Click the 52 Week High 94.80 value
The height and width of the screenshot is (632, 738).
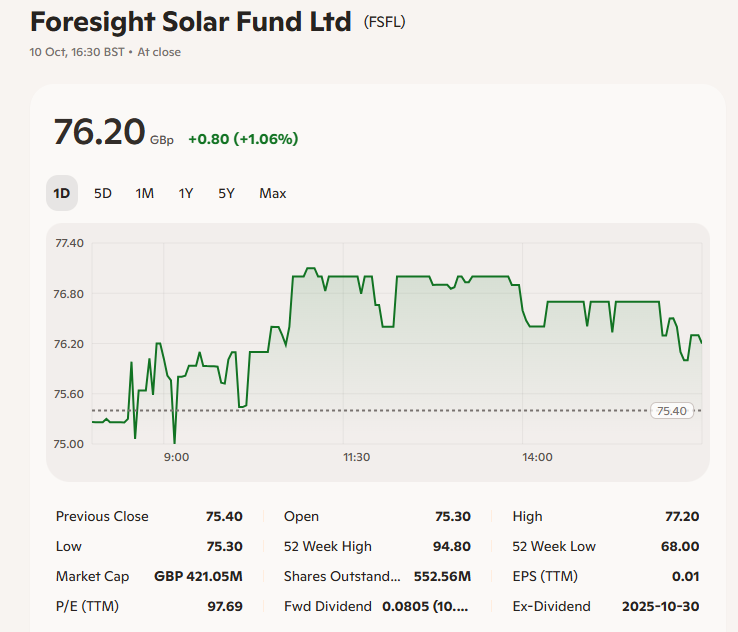click(x=450, y=546)
